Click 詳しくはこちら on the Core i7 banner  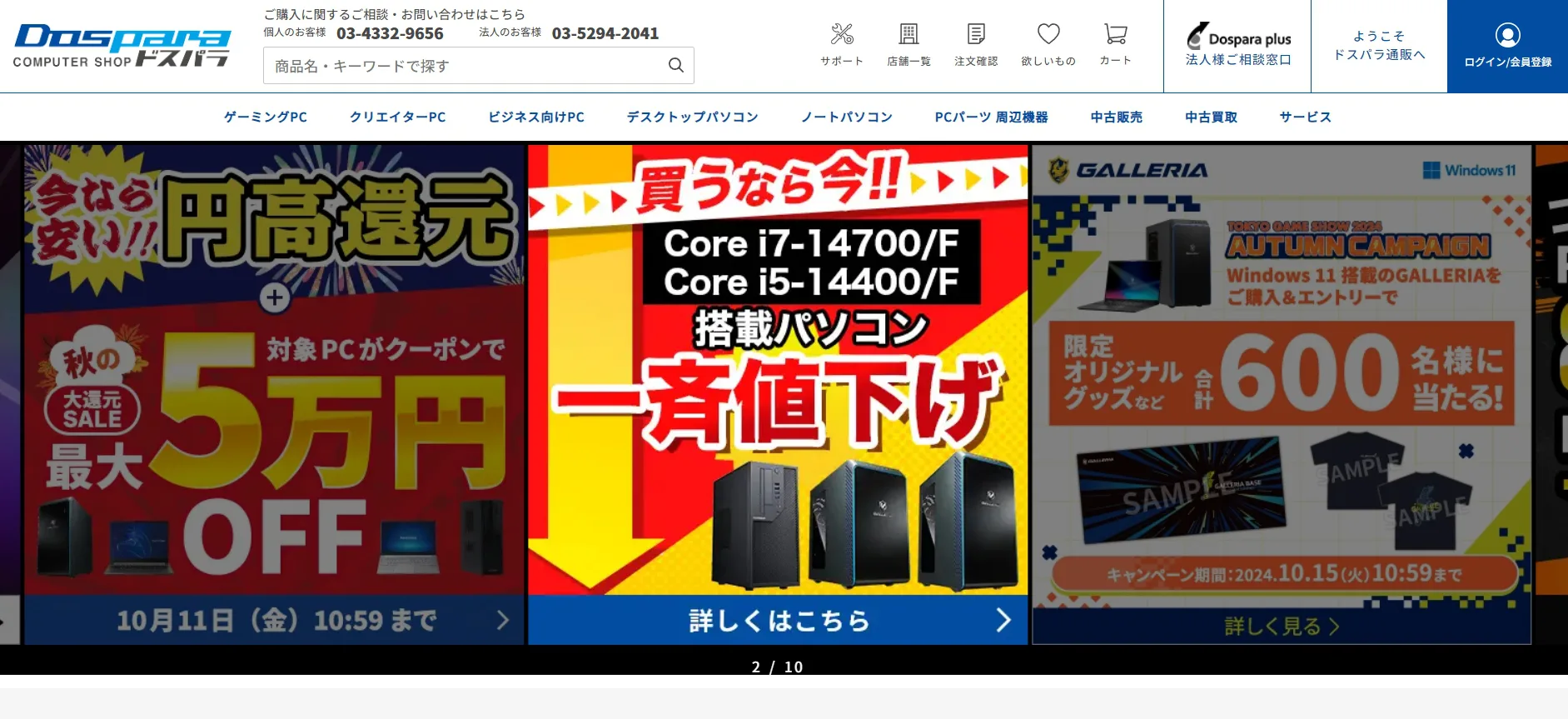point(778,620)
